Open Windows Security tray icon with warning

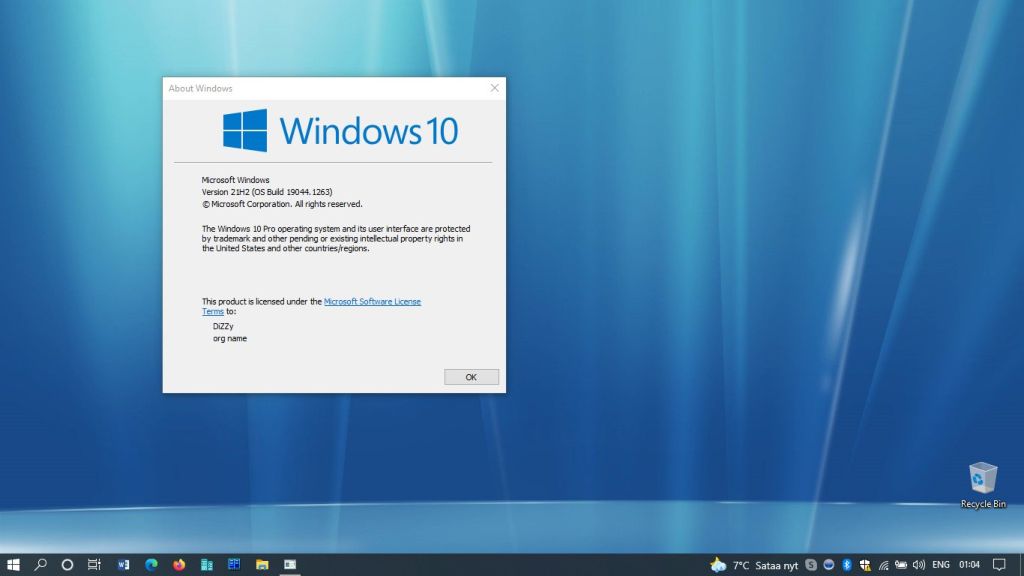[865, 565]
